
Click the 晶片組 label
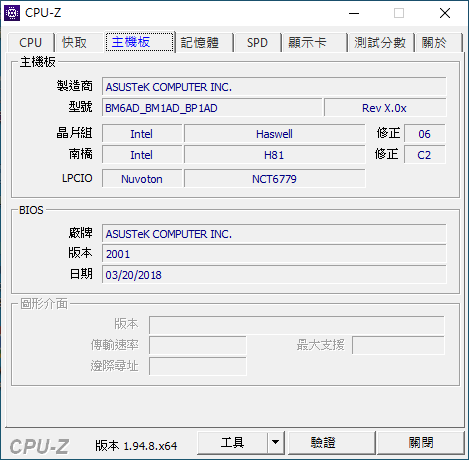74,133
